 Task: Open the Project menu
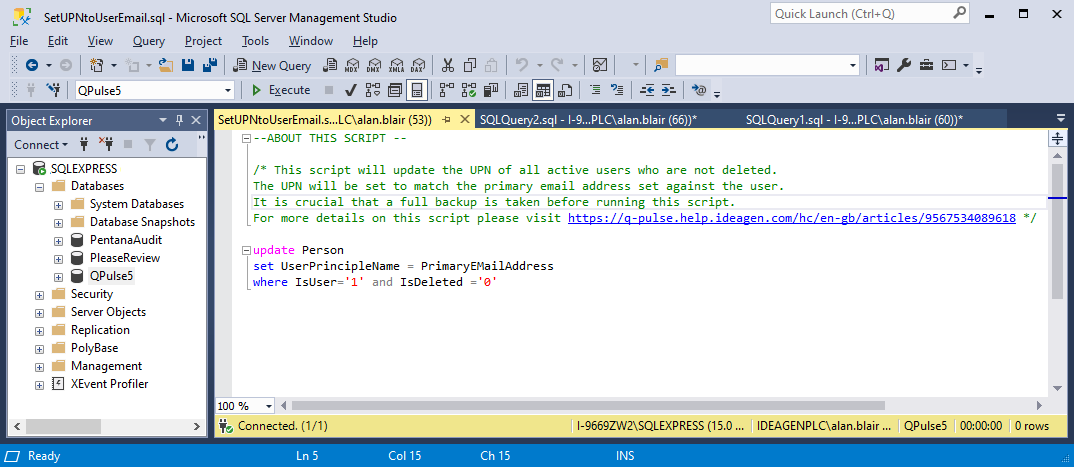coord(203,41)
